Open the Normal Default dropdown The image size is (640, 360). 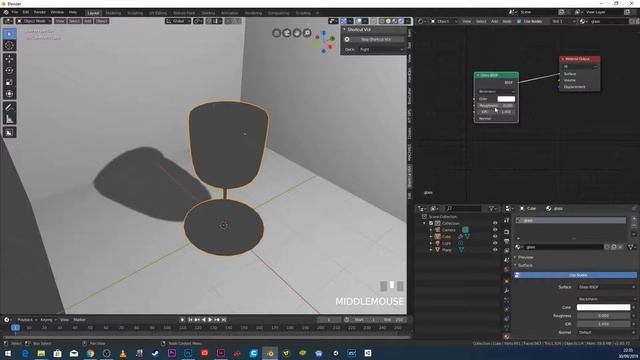(x=607, y=332)
